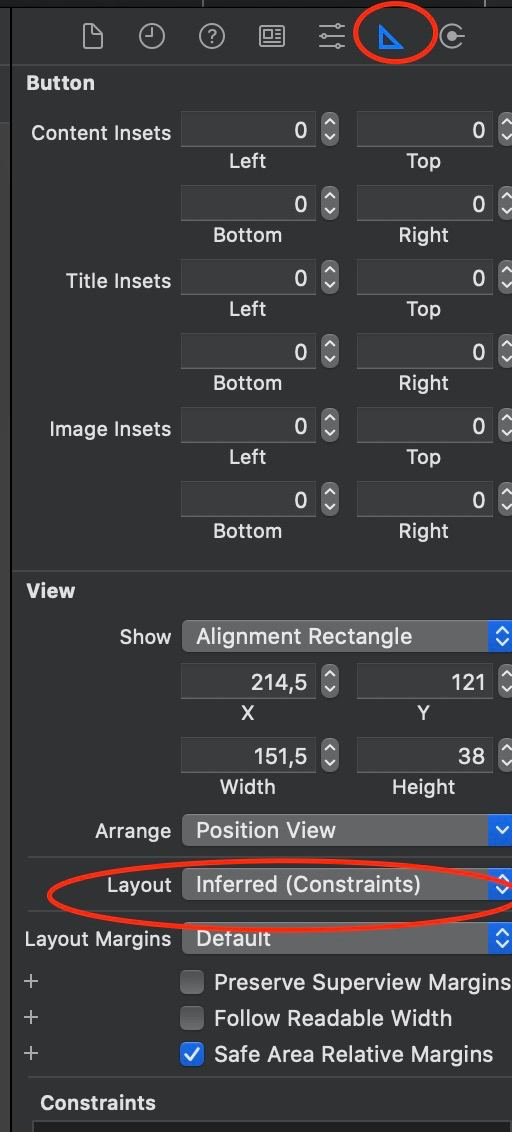Open the Layout Inferred (Constraints) dropdown
Viewport: 512px width, 1132px height.
[x=347, y=884]
